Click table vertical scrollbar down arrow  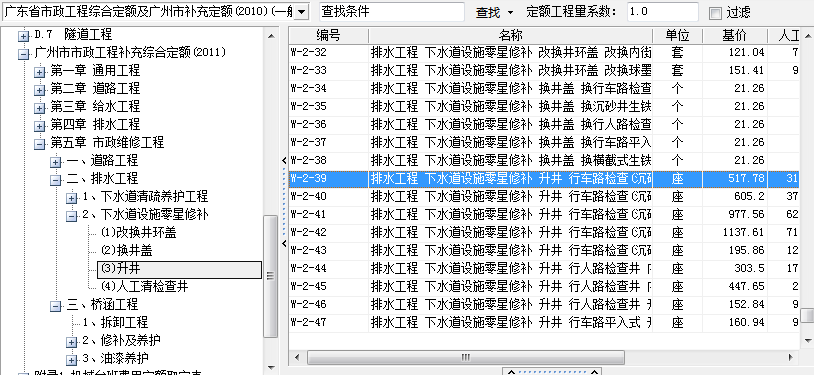807,341
